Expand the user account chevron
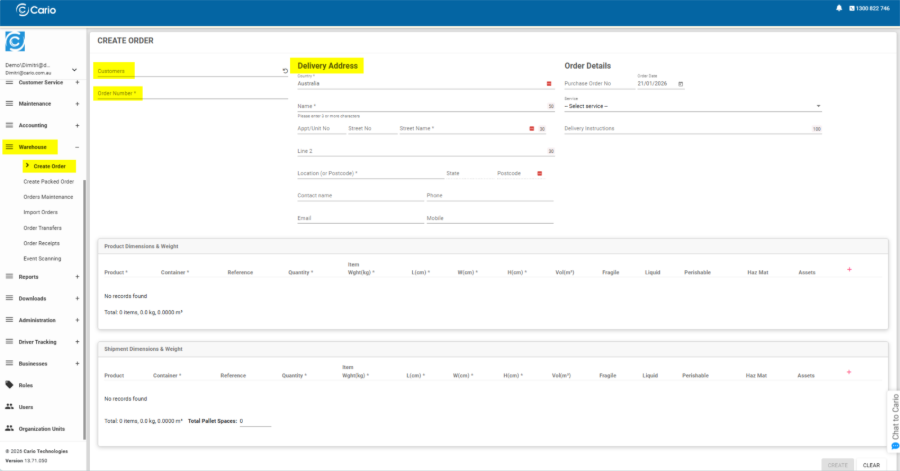 [x=74, y=69]
